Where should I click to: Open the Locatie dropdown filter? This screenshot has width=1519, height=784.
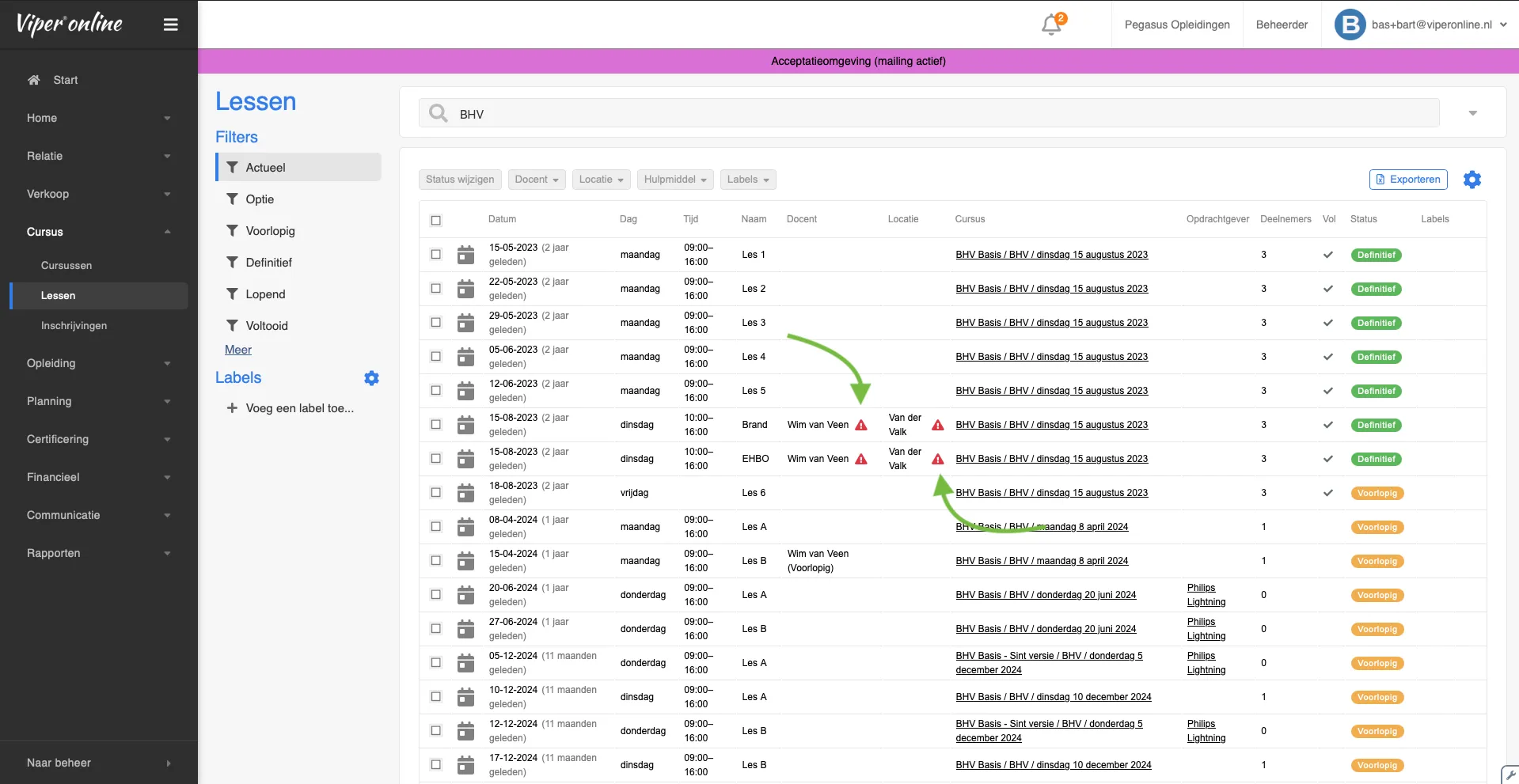[601, 180]
